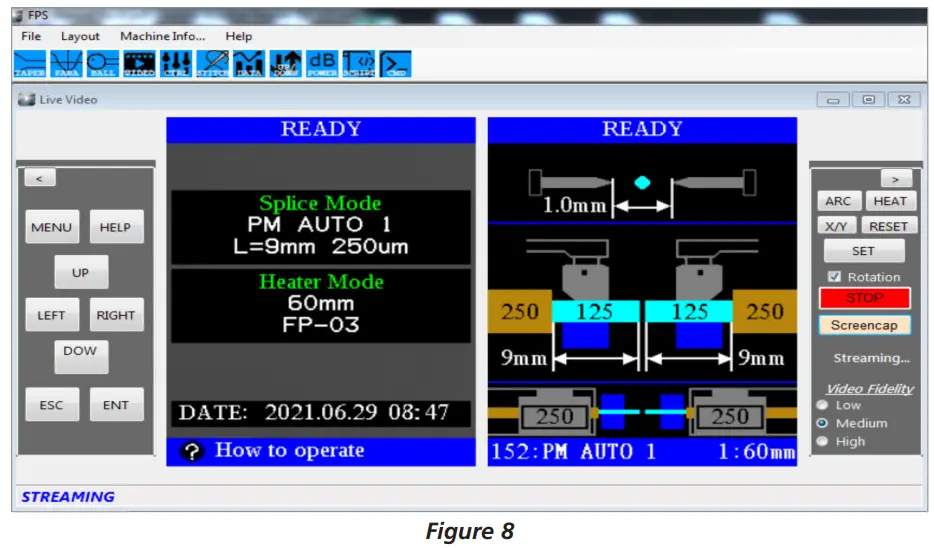This screenshot has height=548, width=934.
Task: Open the File menu
Action: (x=31, y=36)
